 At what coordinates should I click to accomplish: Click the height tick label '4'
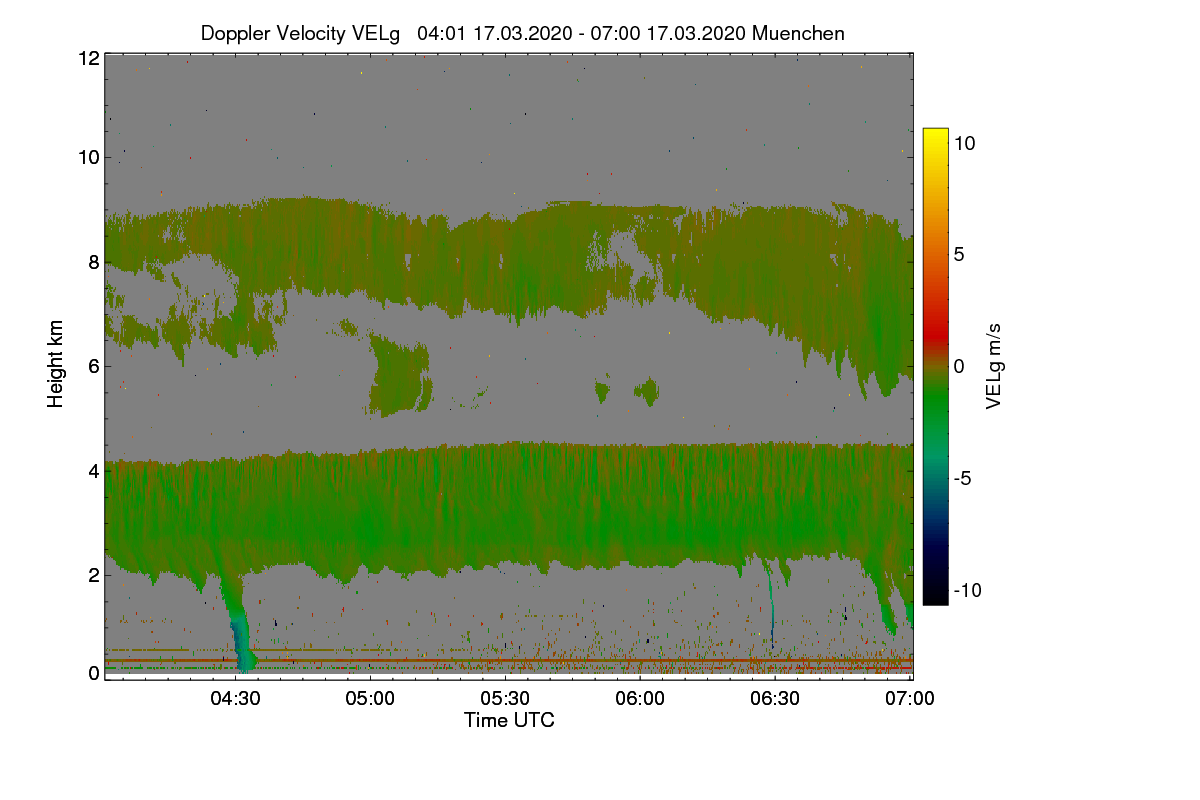[x=93, y=470]
